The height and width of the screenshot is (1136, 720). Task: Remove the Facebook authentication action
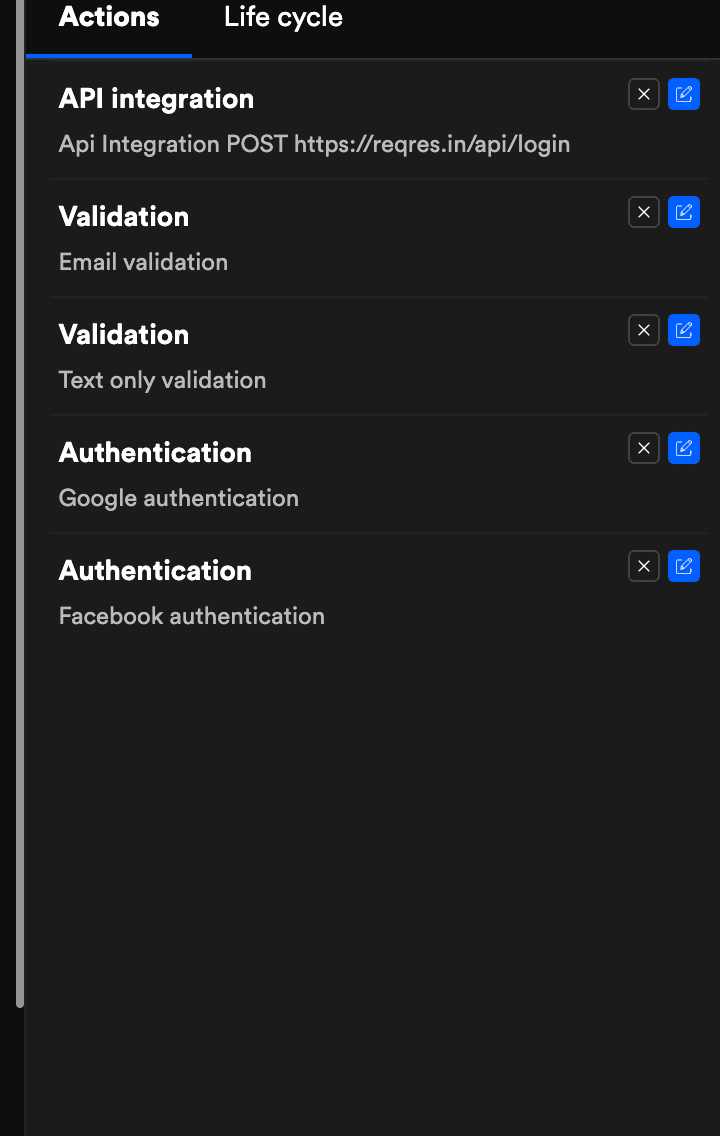coord(644,567)
